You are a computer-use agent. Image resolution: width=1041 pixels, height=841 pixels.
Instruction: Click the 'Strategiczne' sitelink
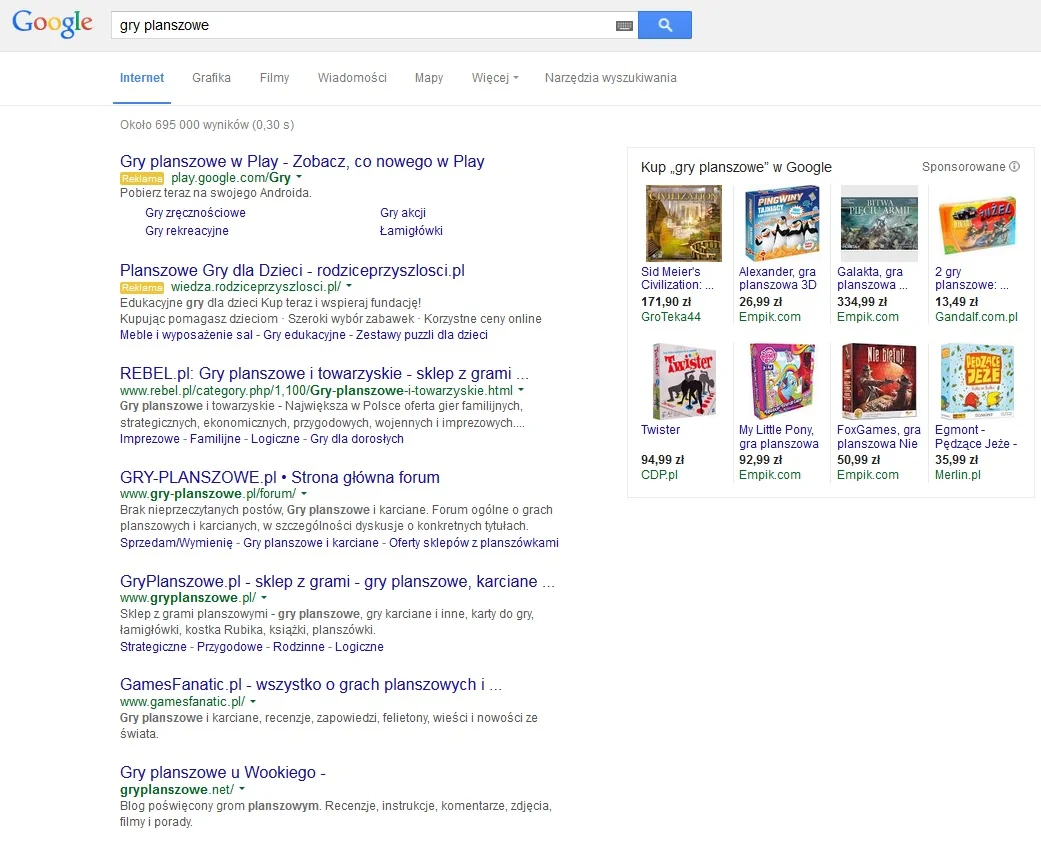click(x=153, y=647)
